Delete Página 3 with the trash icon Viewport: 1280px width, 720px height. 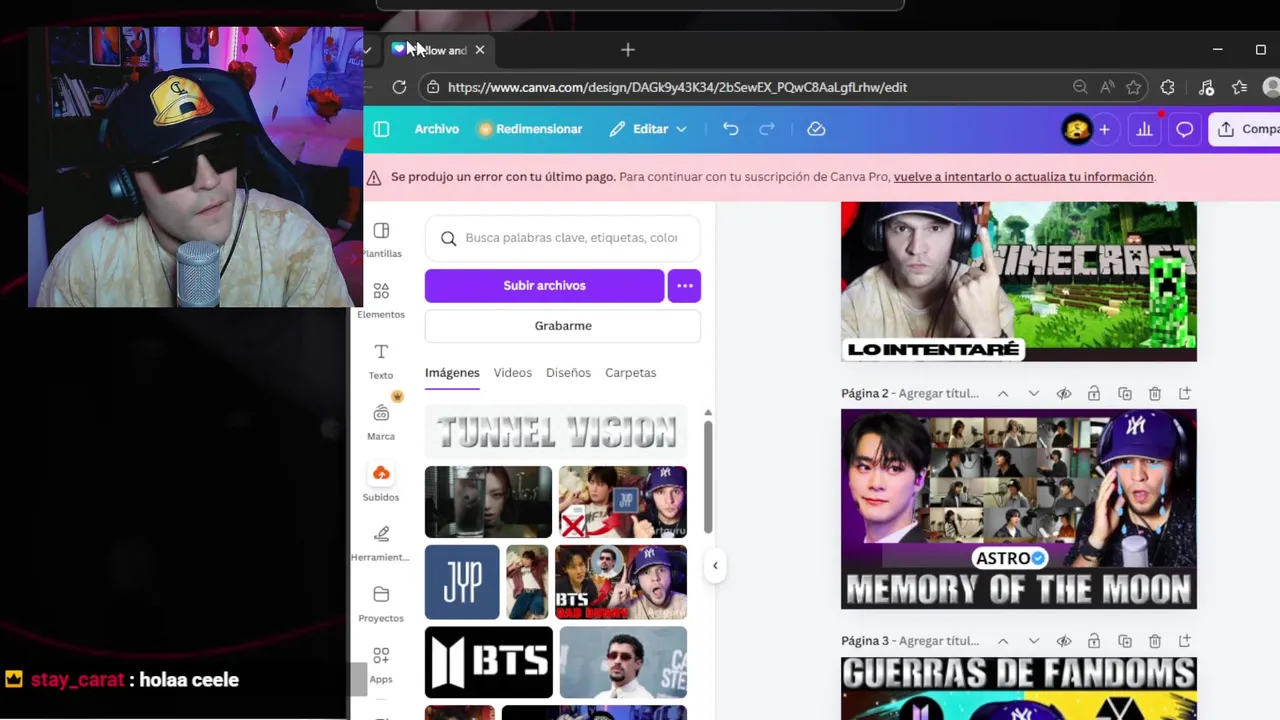1155,641
